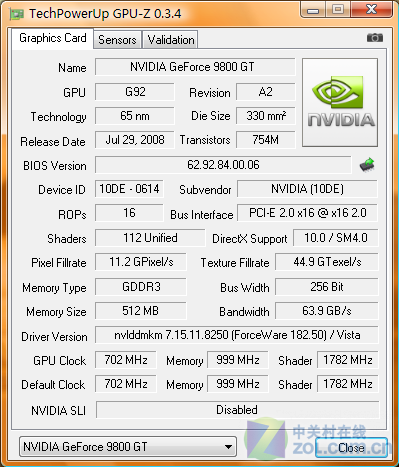Click the DirectX Support label
The image size is (399, 467).
pos(250,239)
